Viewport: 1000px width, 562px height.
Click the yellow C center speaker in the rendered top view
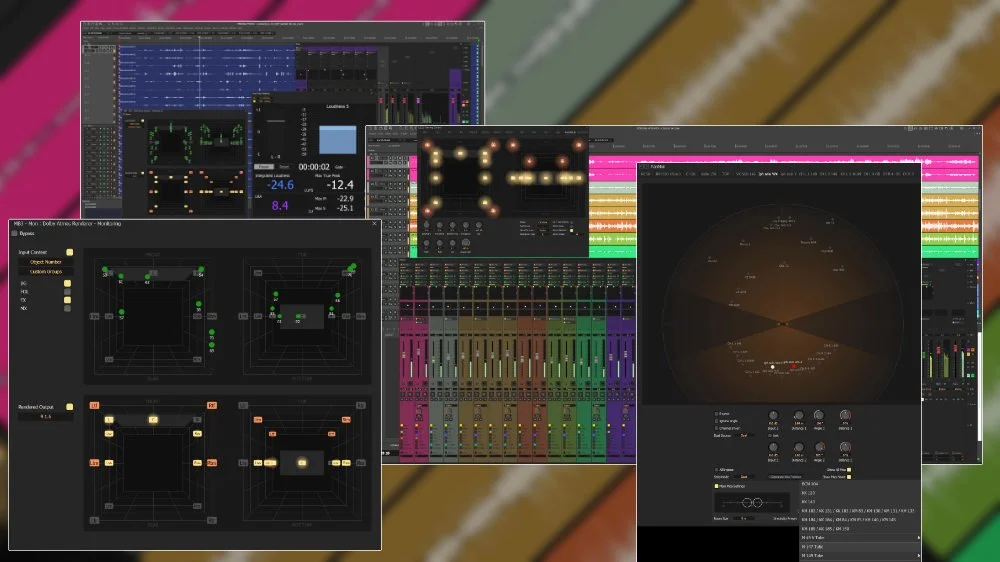153,420
